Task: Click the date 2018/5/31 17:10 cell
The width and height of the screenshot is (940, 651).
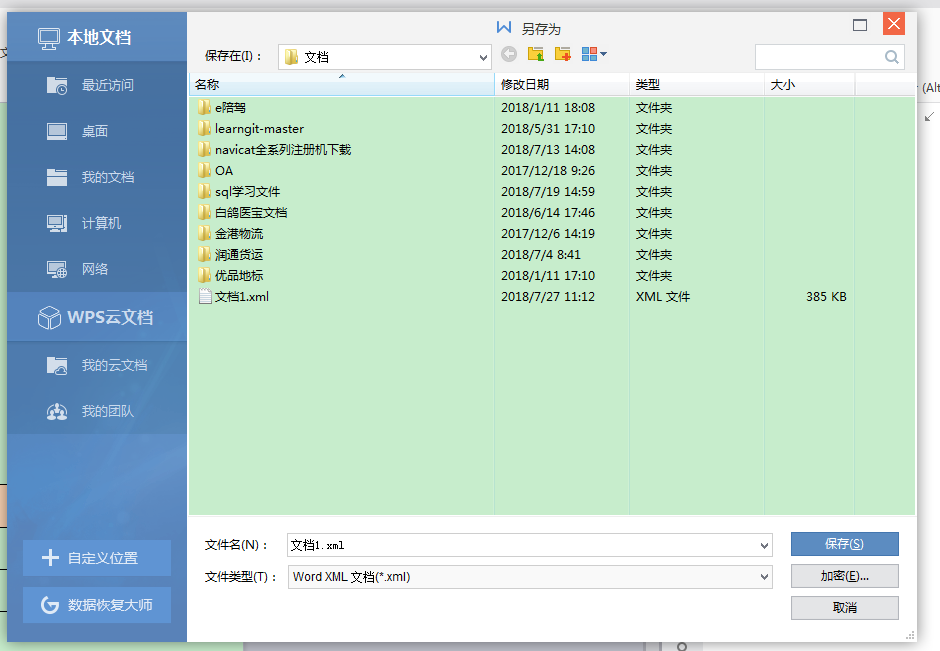Action: [548, 129]
